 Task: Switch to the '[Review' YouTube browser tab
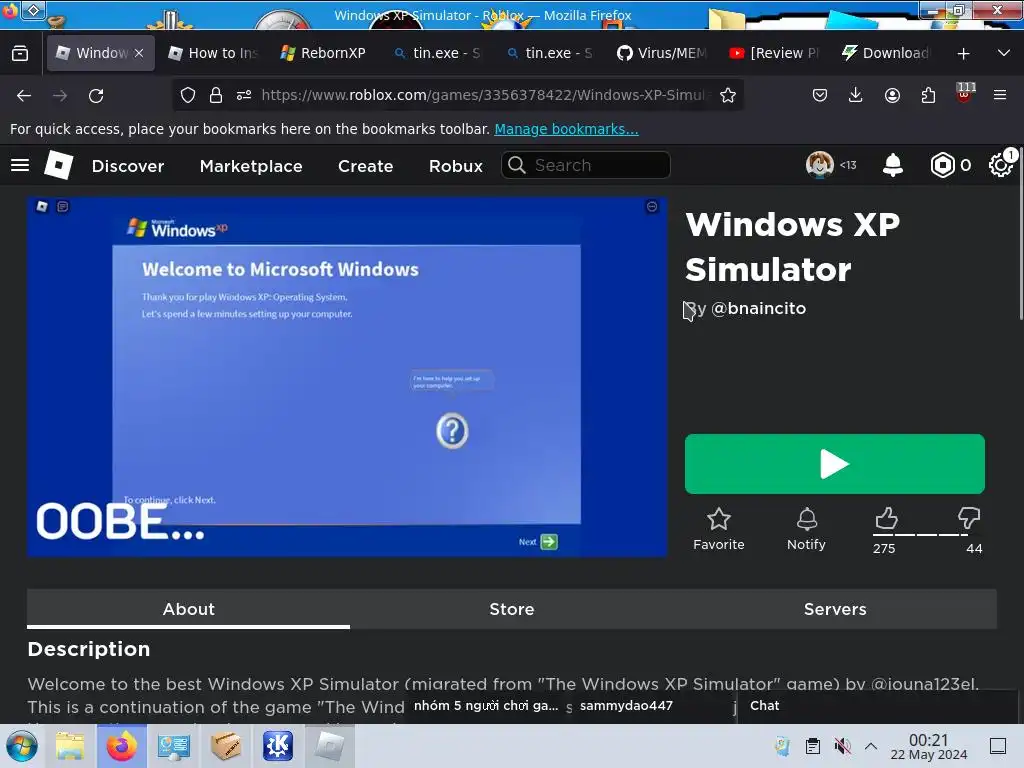point(774,54)
